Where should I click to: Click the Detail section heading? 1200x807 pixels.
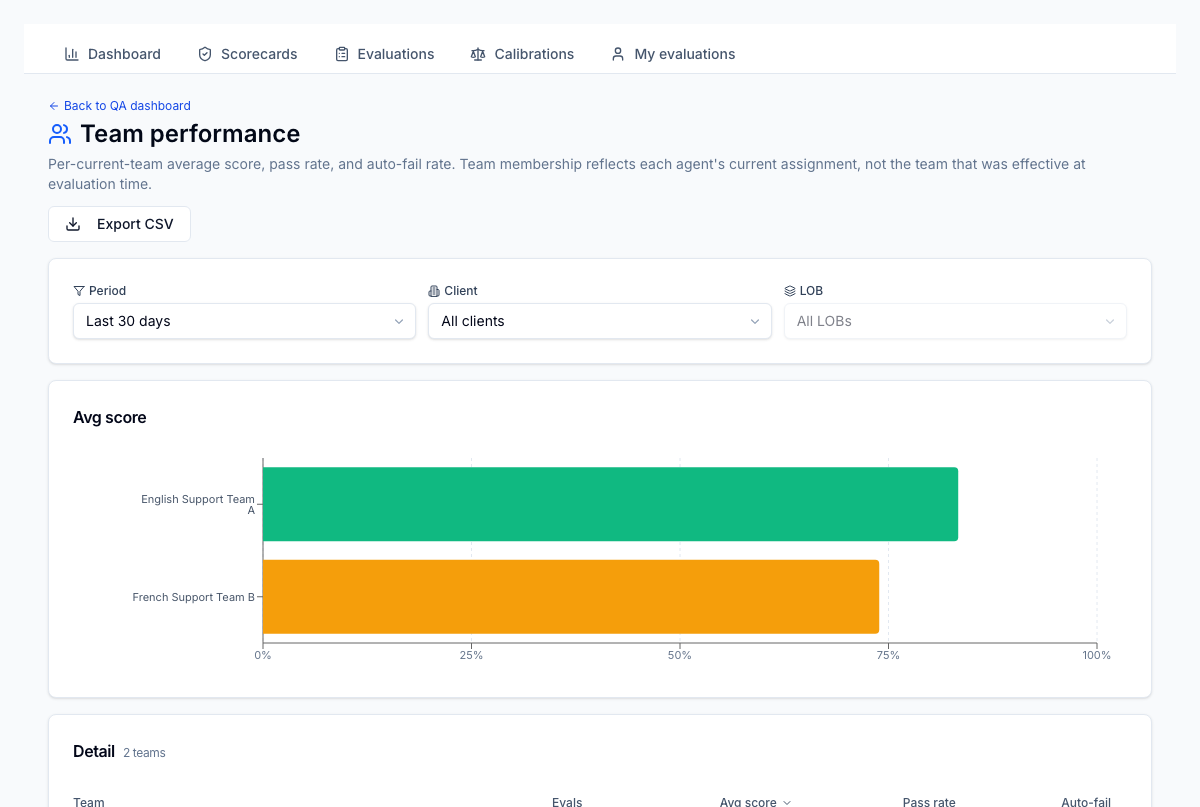point(94,751)
